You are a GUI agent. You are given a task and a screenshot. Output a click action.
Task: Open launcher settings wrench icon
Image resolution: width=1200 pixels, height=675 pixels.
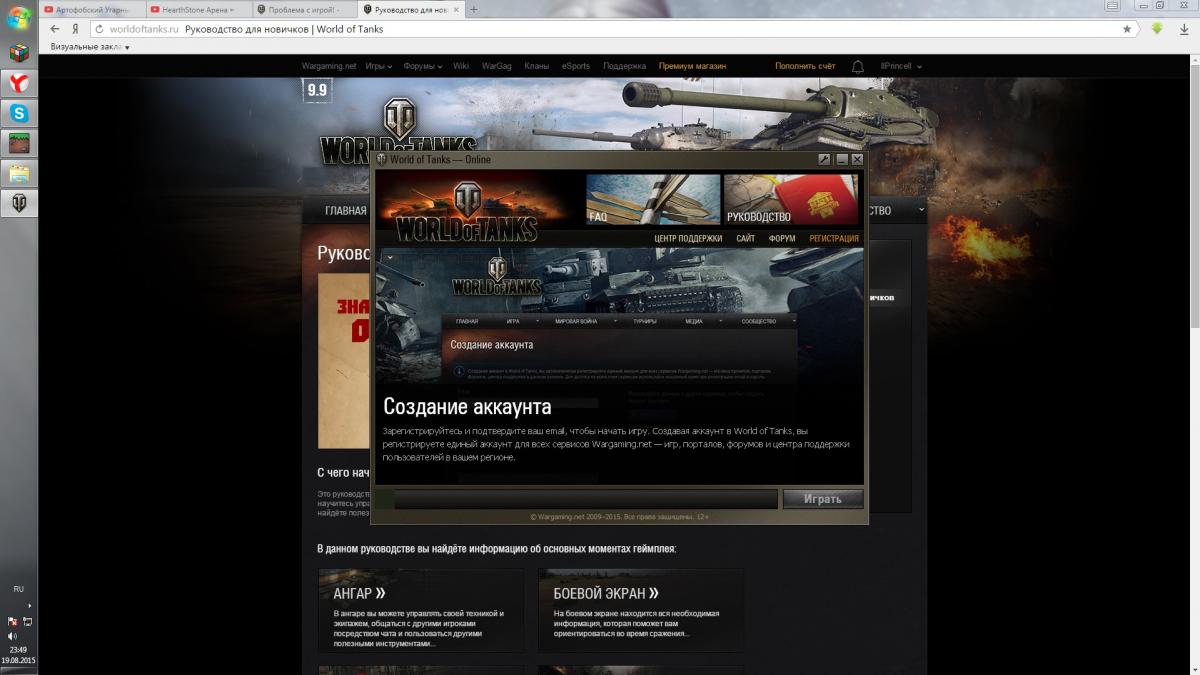[825, 159]
